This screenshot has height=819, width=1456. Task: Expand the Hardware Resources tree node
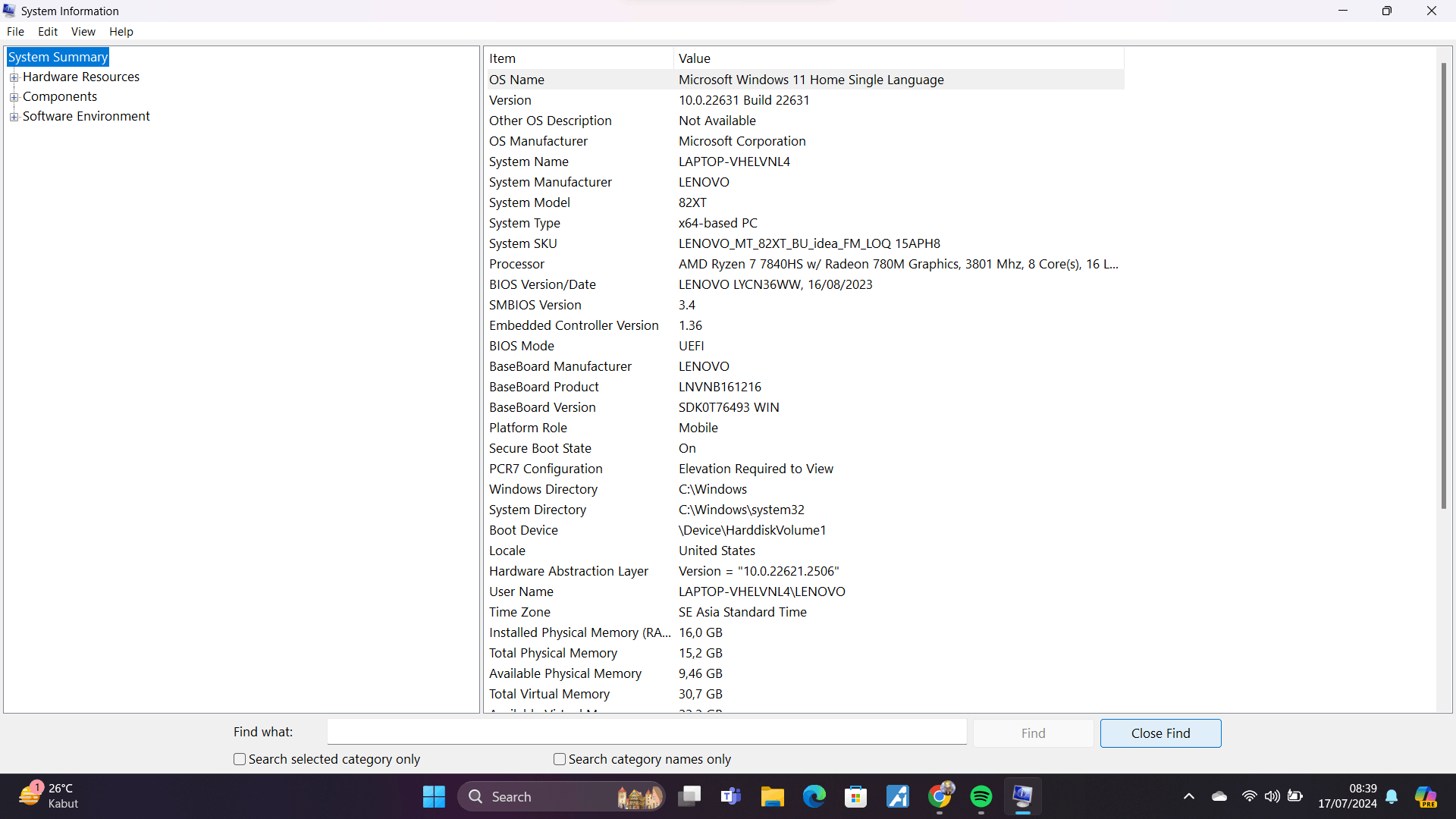(x=14, y=77)
